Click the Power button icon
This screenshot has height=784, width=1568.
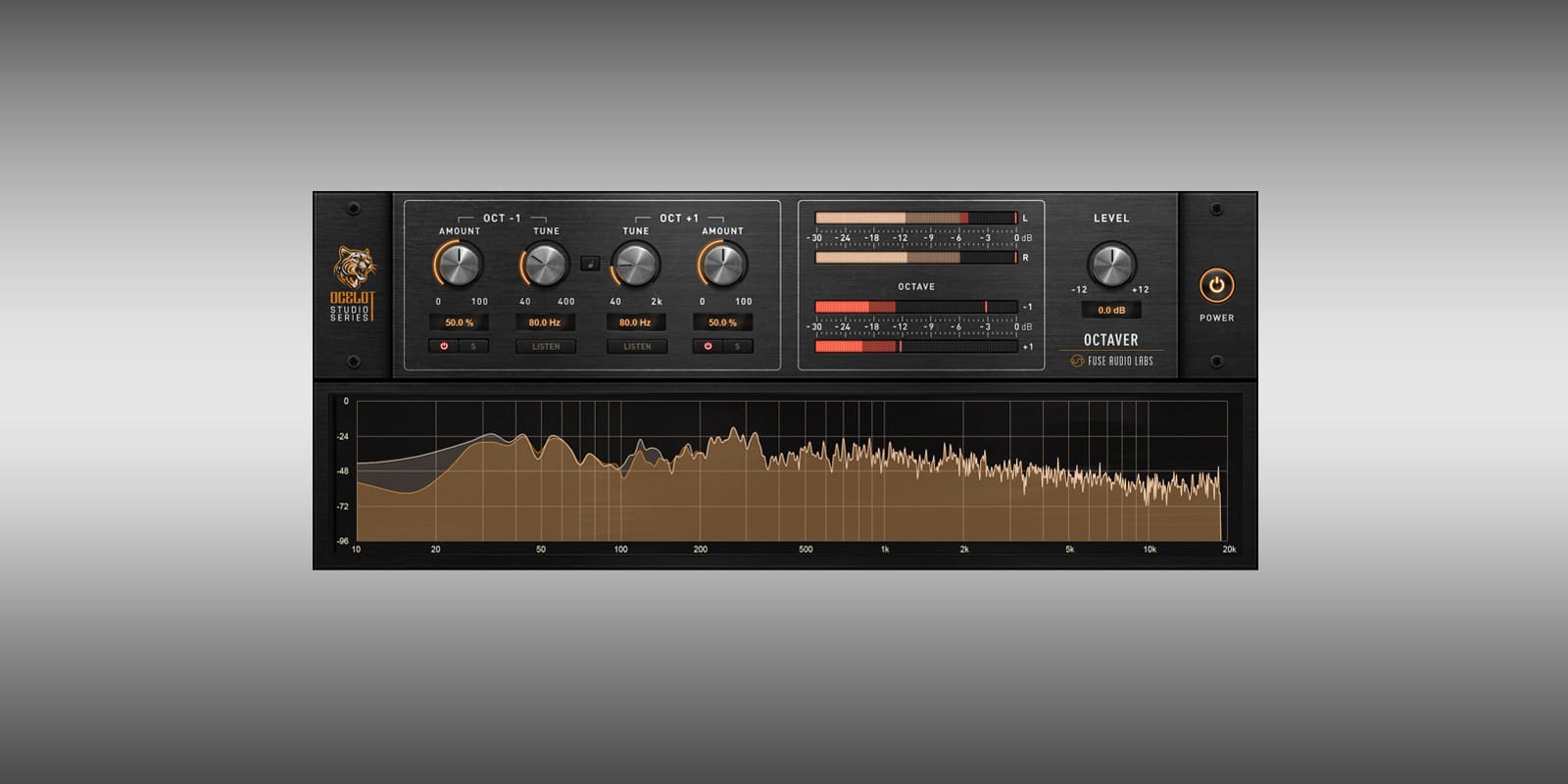click(1216, 286)
